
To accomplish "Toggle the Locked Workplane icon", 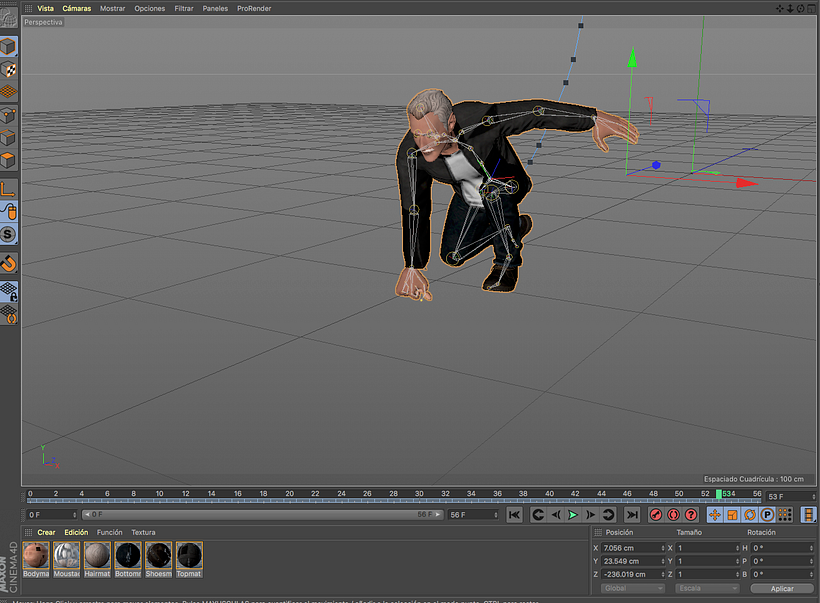I will point(8,291).
